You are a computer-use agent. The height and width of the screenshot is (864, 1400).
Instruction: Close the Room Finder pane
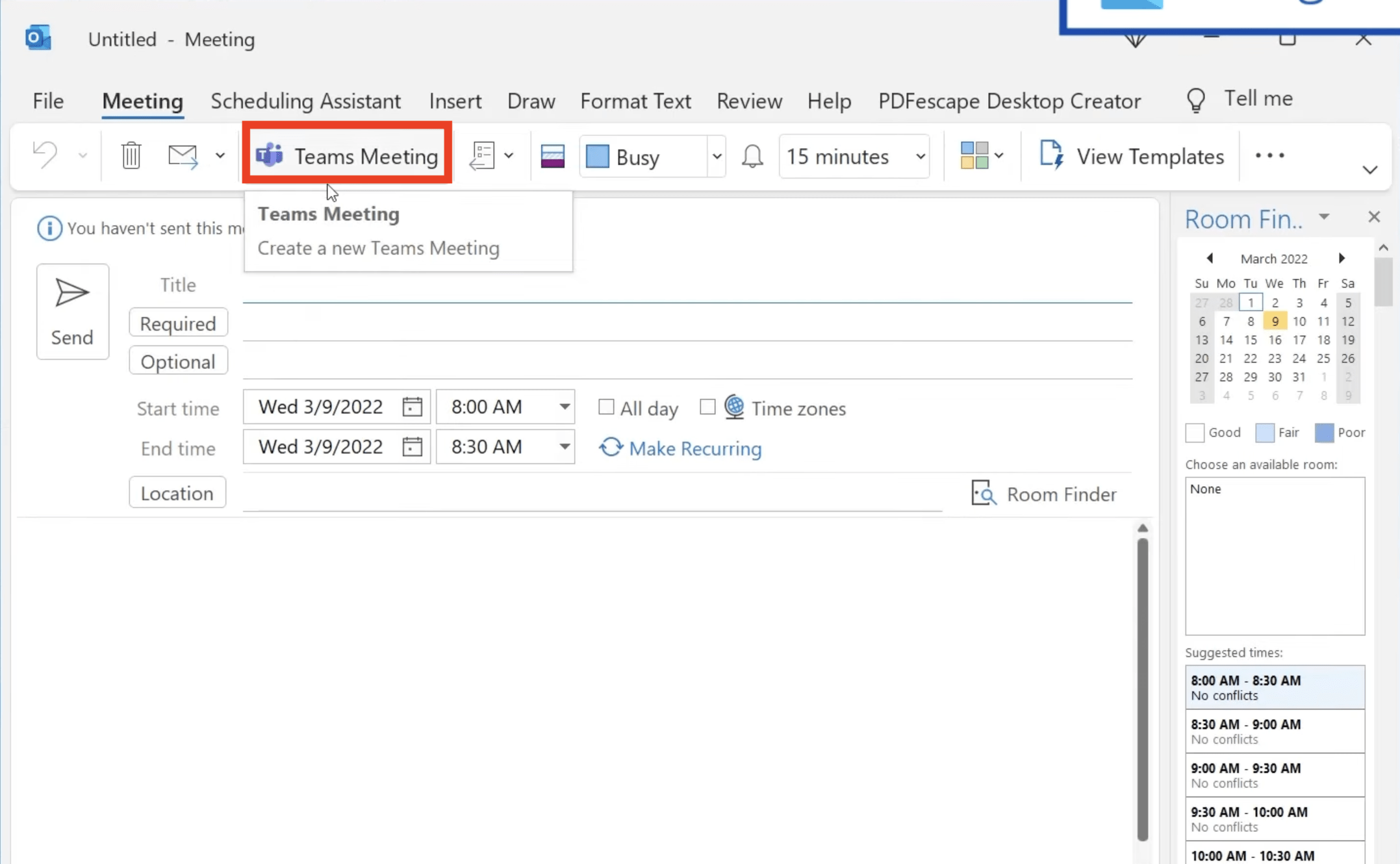click(1373, 217)
